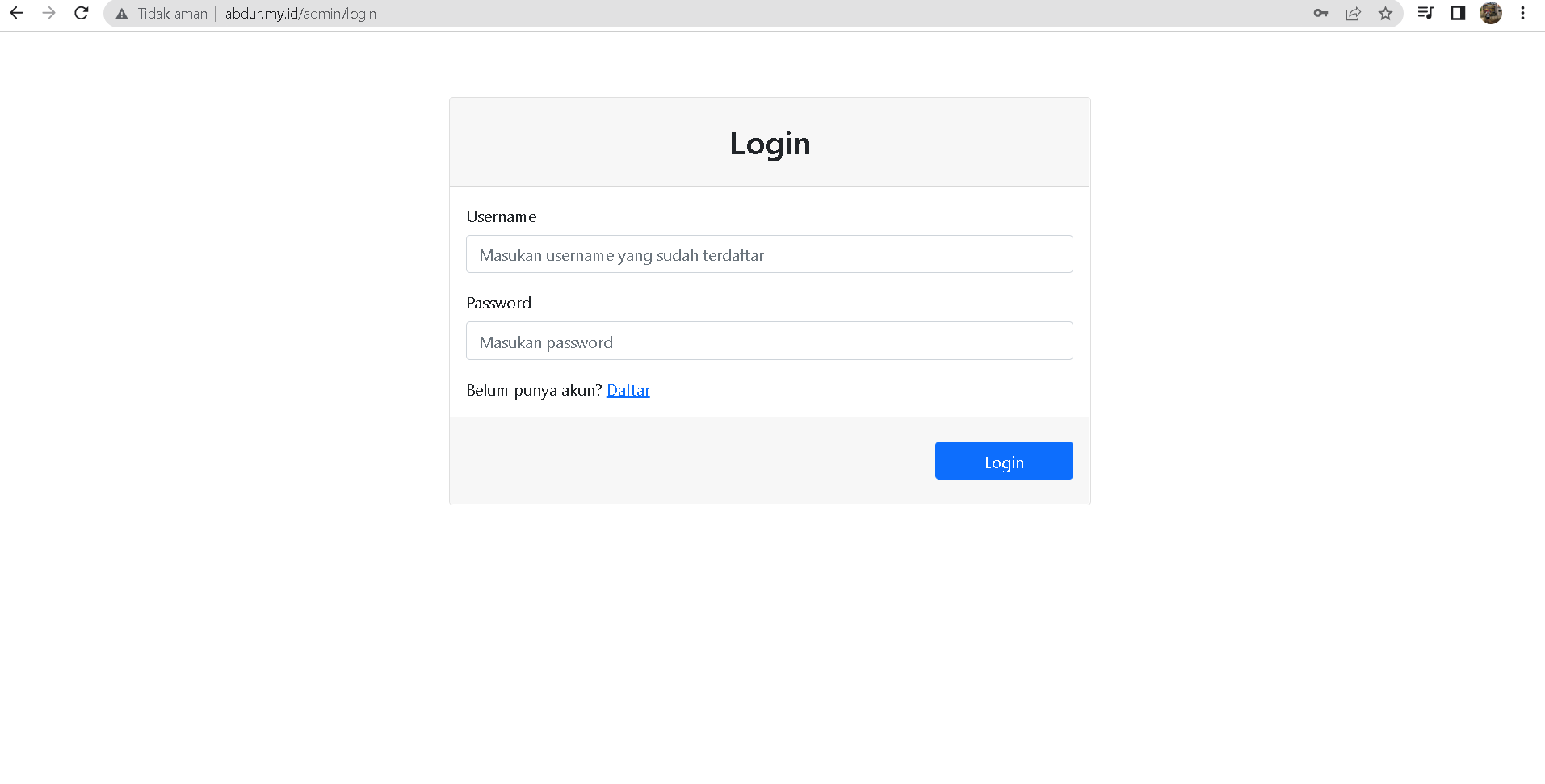1545x784 pixels.
Task: Click the security warning triangle icon
Action: (x=122, y=13)
